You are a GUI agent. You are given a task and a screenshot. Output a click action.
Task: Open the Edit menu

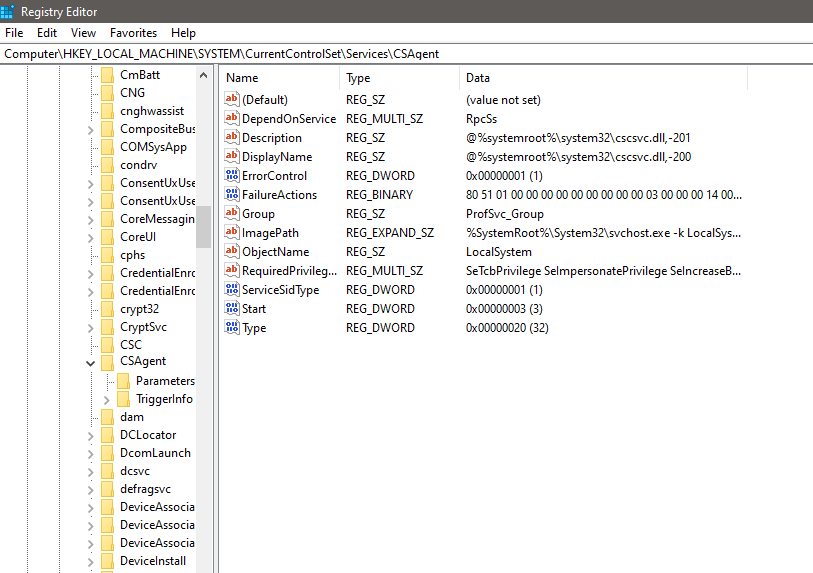[47, 33]
